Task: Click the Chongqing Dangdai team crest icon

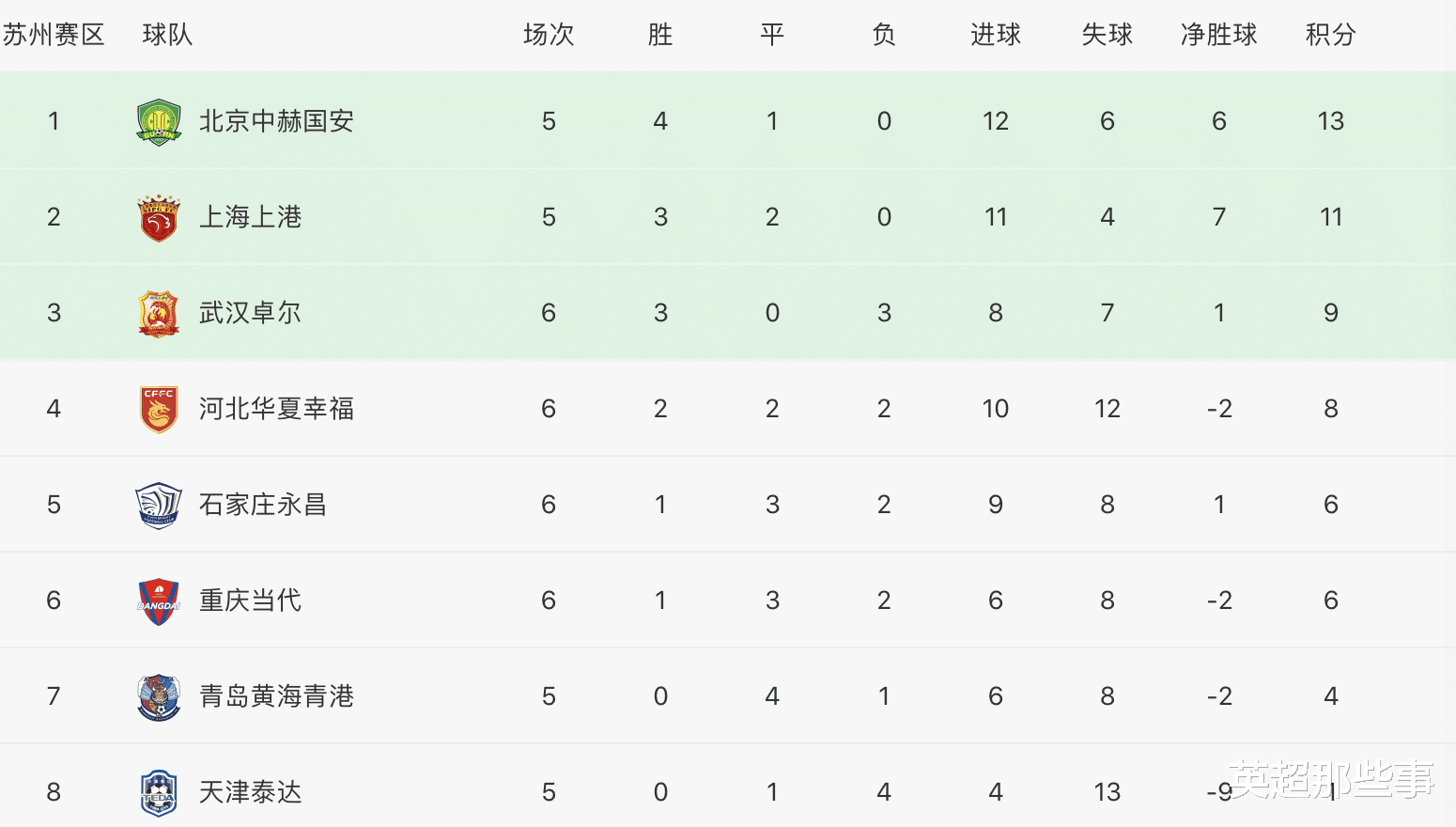Action: coord(159,601)
